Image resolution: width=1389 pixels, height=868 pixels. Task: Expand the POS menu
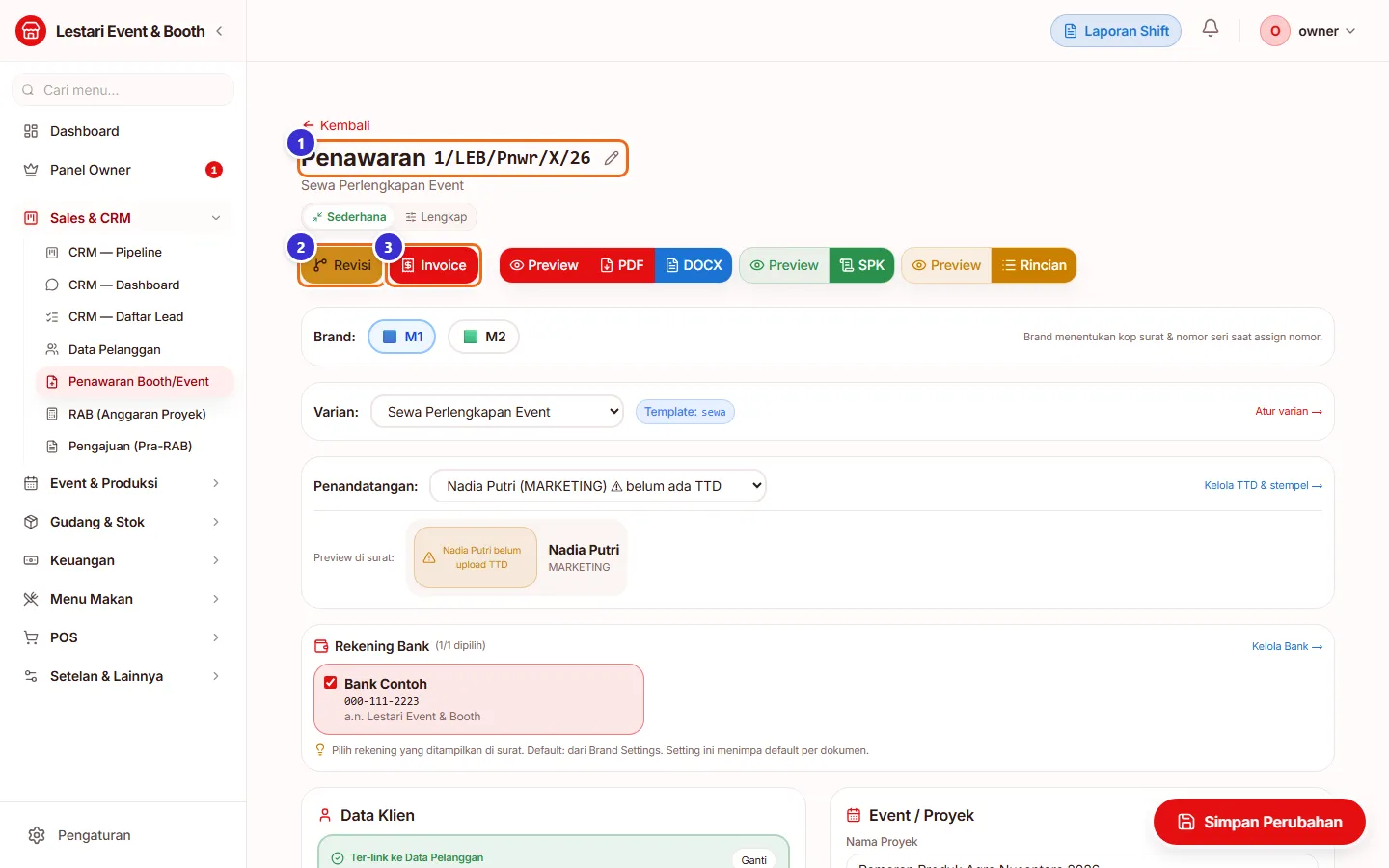tap(123, 637)
